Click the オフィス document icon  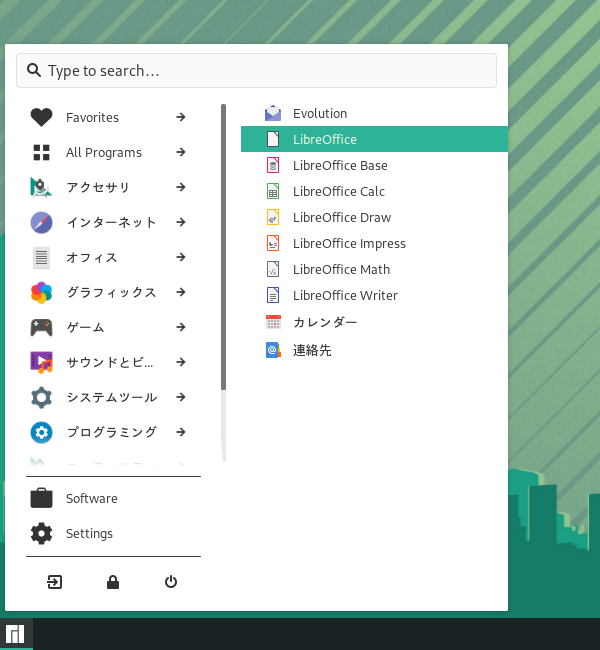tap(41, 257)
